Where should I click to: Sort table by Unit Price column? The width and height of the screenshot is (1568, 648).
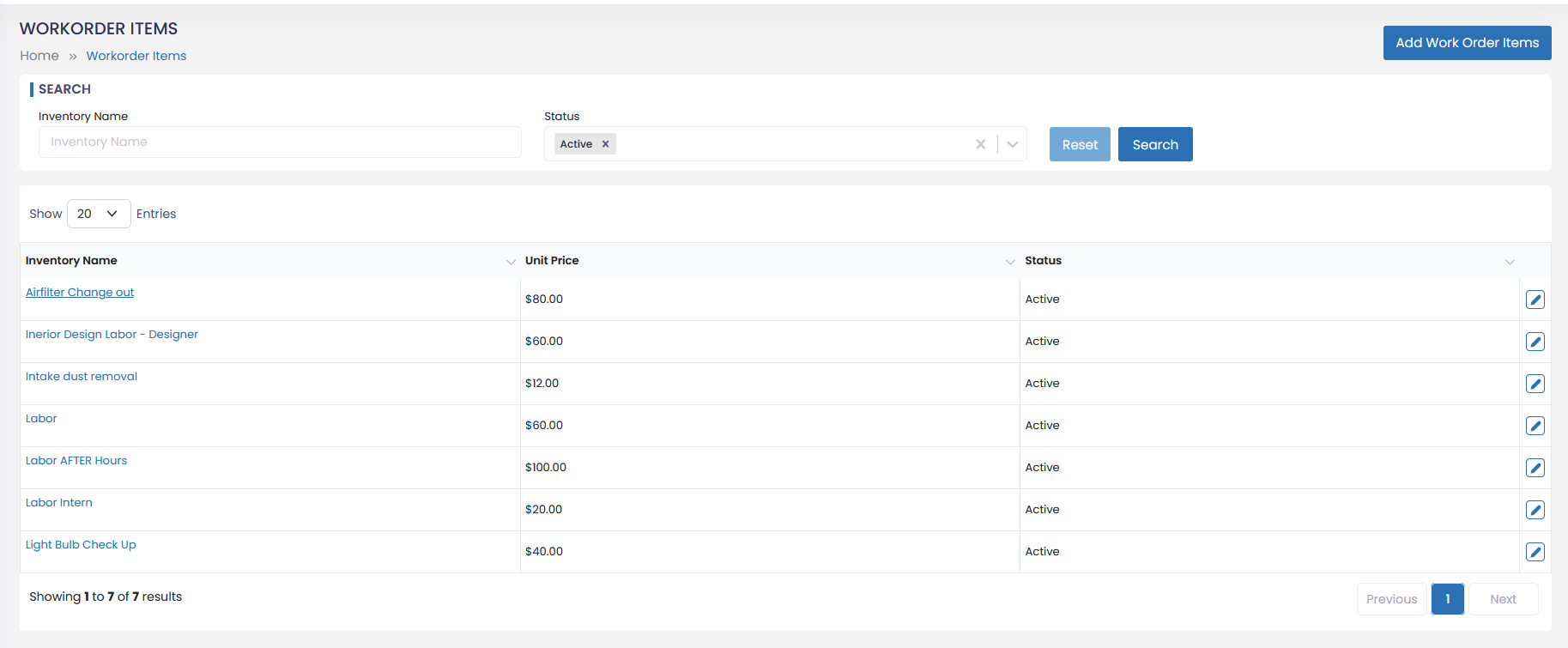1010,262
